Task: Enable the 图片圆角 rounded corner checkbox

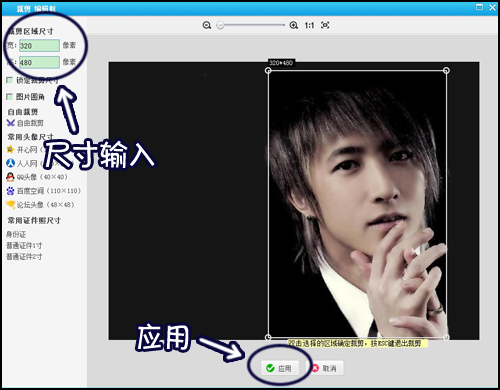Action: 9,97
